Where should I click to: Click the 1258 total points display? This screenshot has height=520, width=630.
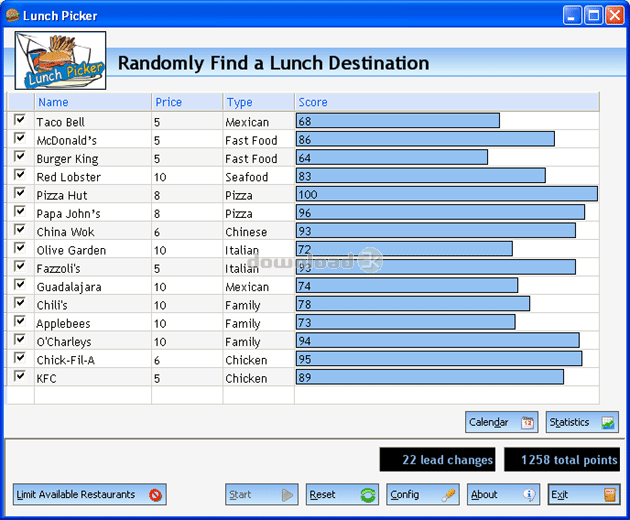562,459
